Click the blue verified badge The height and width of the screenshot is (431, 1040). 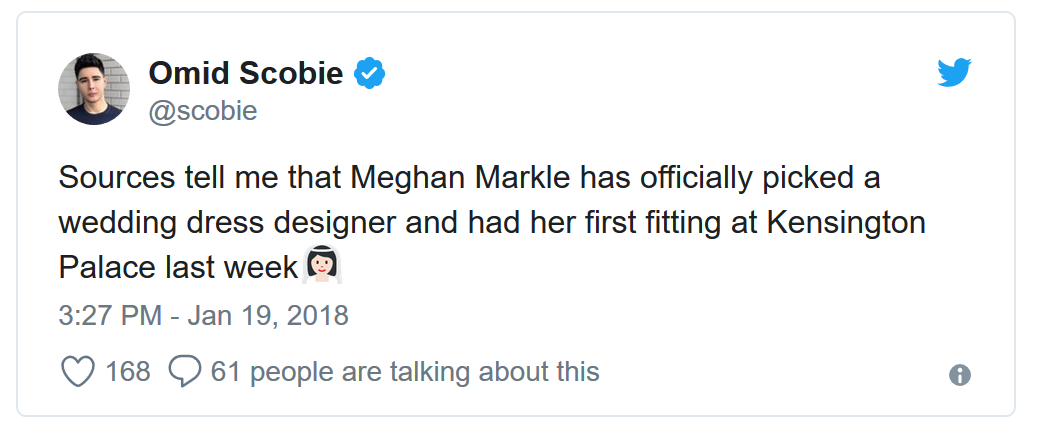[369, 73]
